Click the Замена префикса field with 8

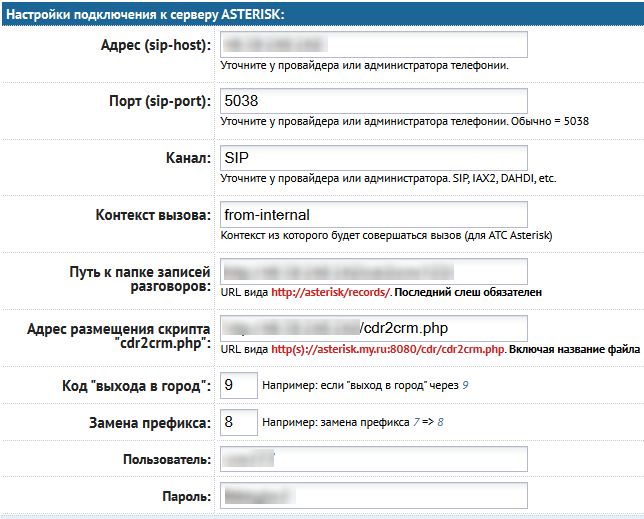pos(239,422)
